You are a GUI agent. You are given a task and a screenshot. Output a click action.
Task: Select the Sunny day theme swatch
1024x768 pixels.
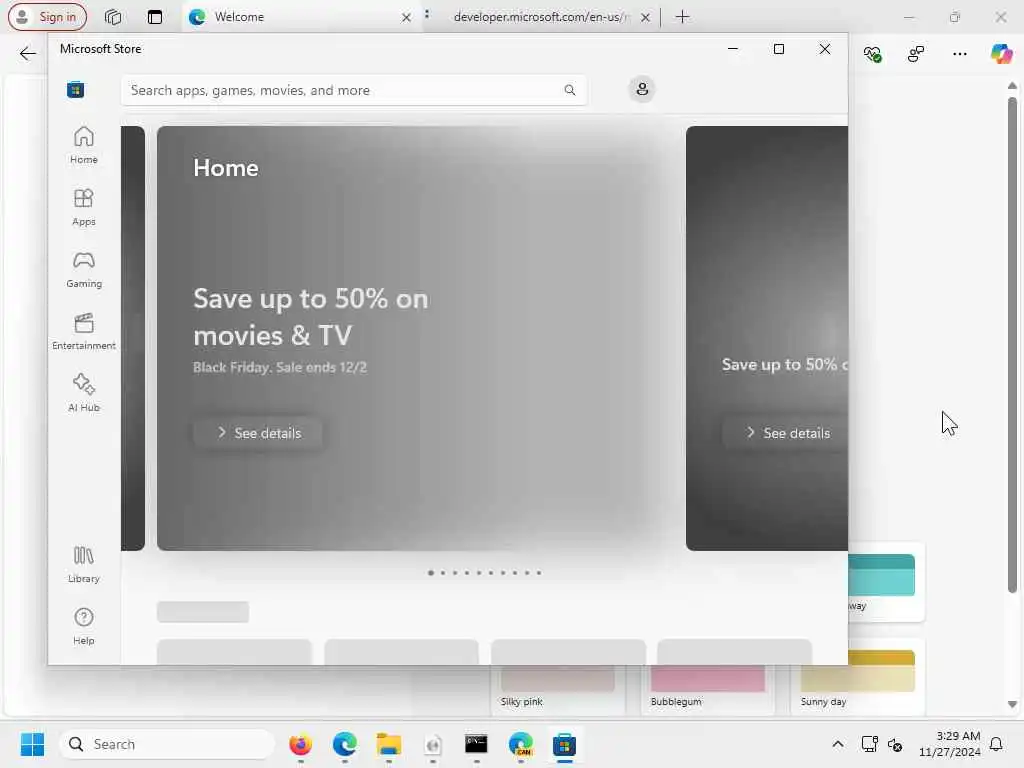tap(857, 679)
